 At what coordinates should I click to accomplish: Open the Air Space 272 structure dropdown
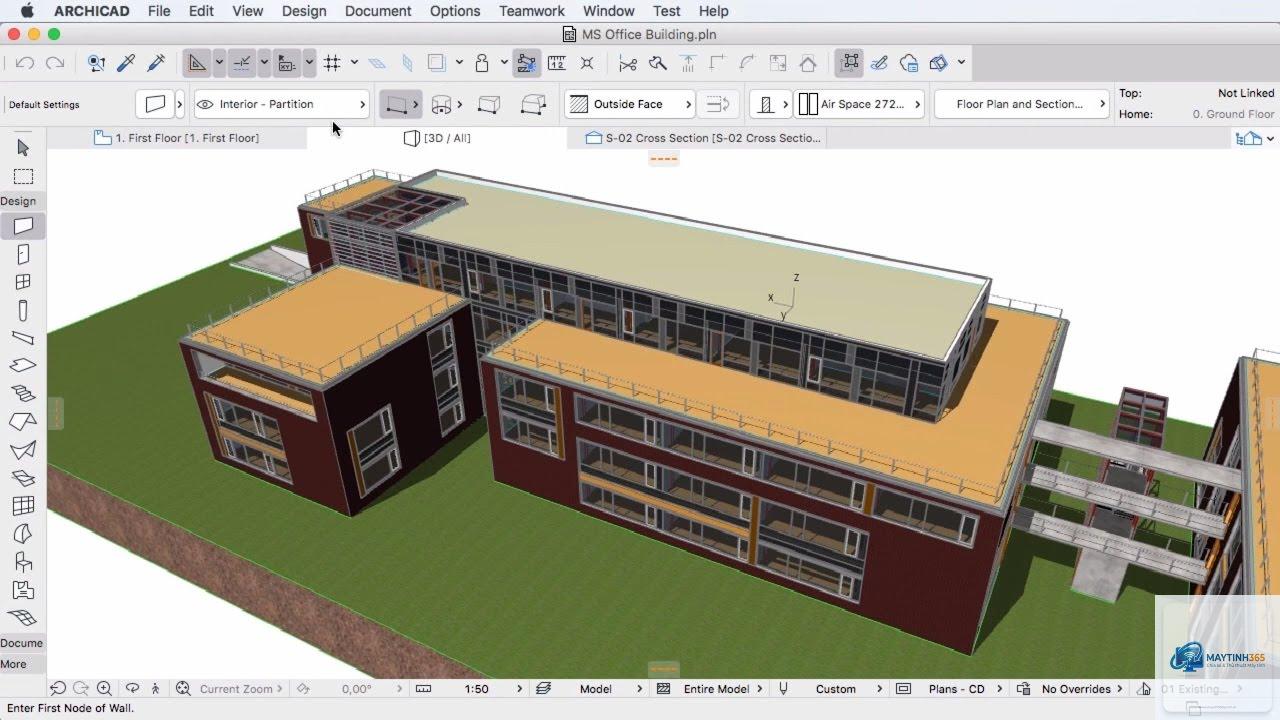click(x=860, y=104)
